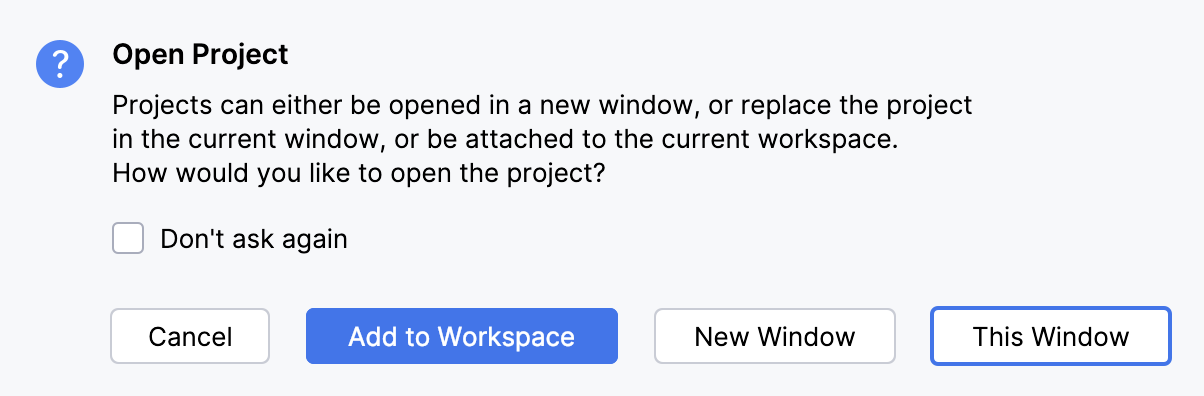Attach project via Add to Workspace
This screenshot has width=1204, height=396.
click(x=462, y=336)
